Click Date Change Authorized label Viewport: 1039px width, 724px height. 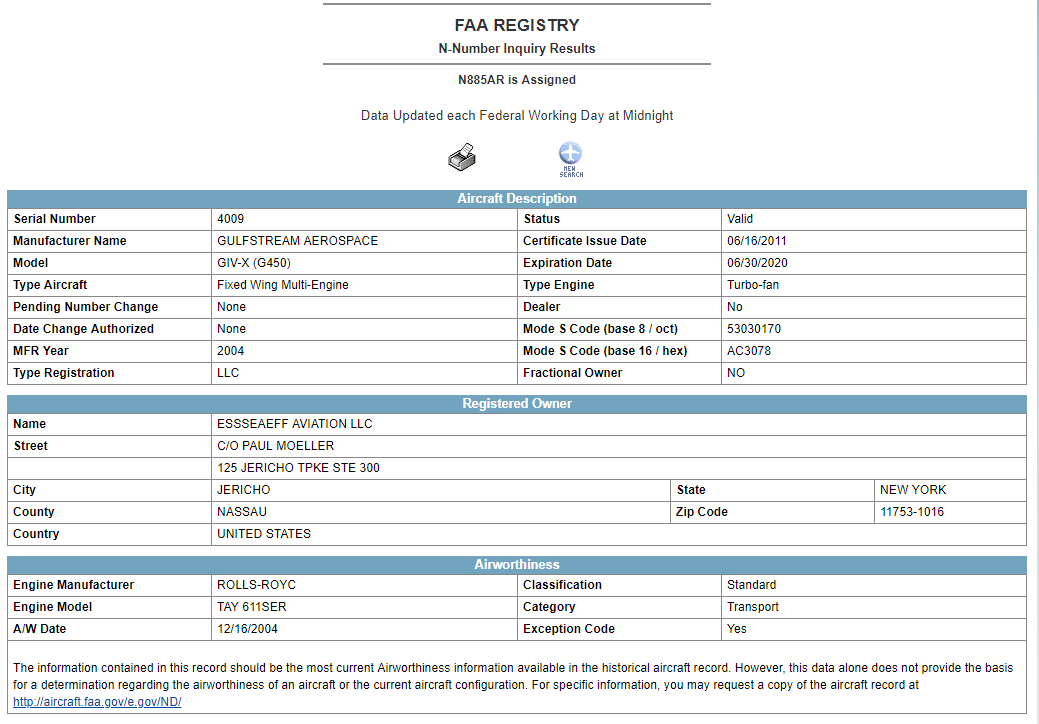[83, 329]
